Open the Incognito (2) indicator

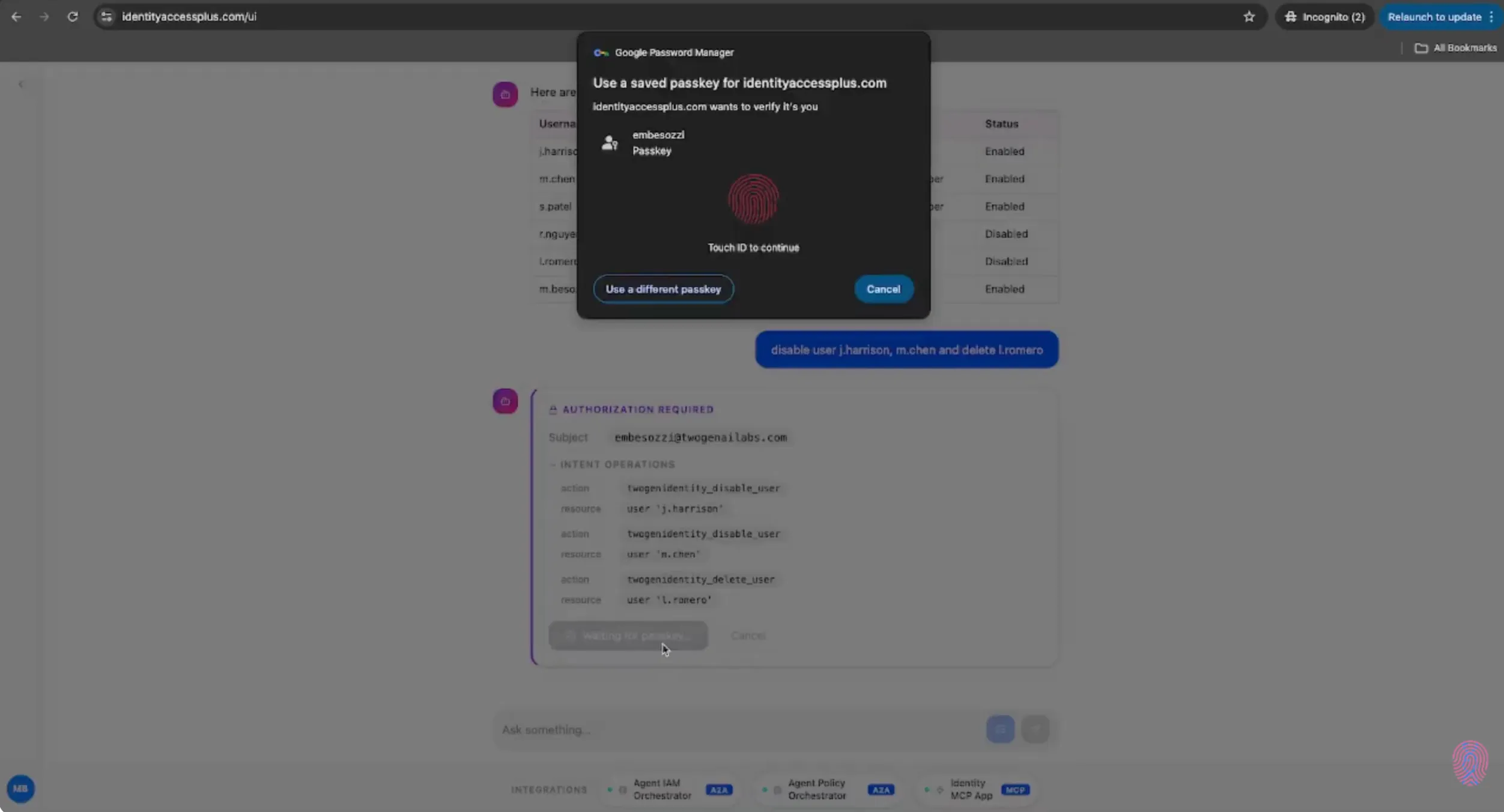(1324, 17)
